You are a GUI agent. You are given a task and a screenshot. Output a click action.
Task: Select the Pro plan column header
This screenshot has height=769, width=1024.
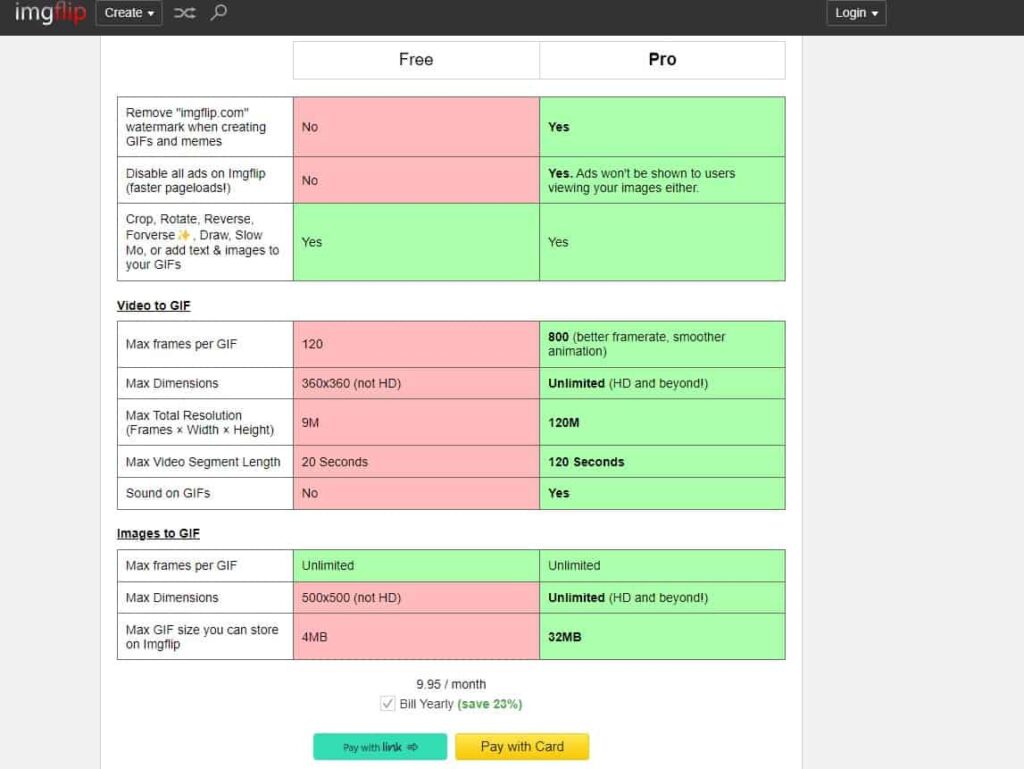point(662,60)
